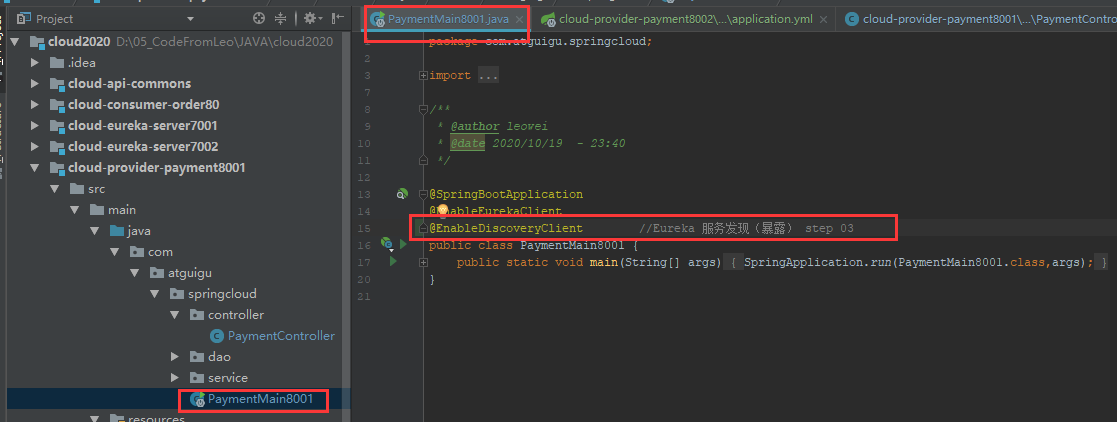Collapse the controller package arrow
The height and width of the screenshot is (422, 1117).
175,315
